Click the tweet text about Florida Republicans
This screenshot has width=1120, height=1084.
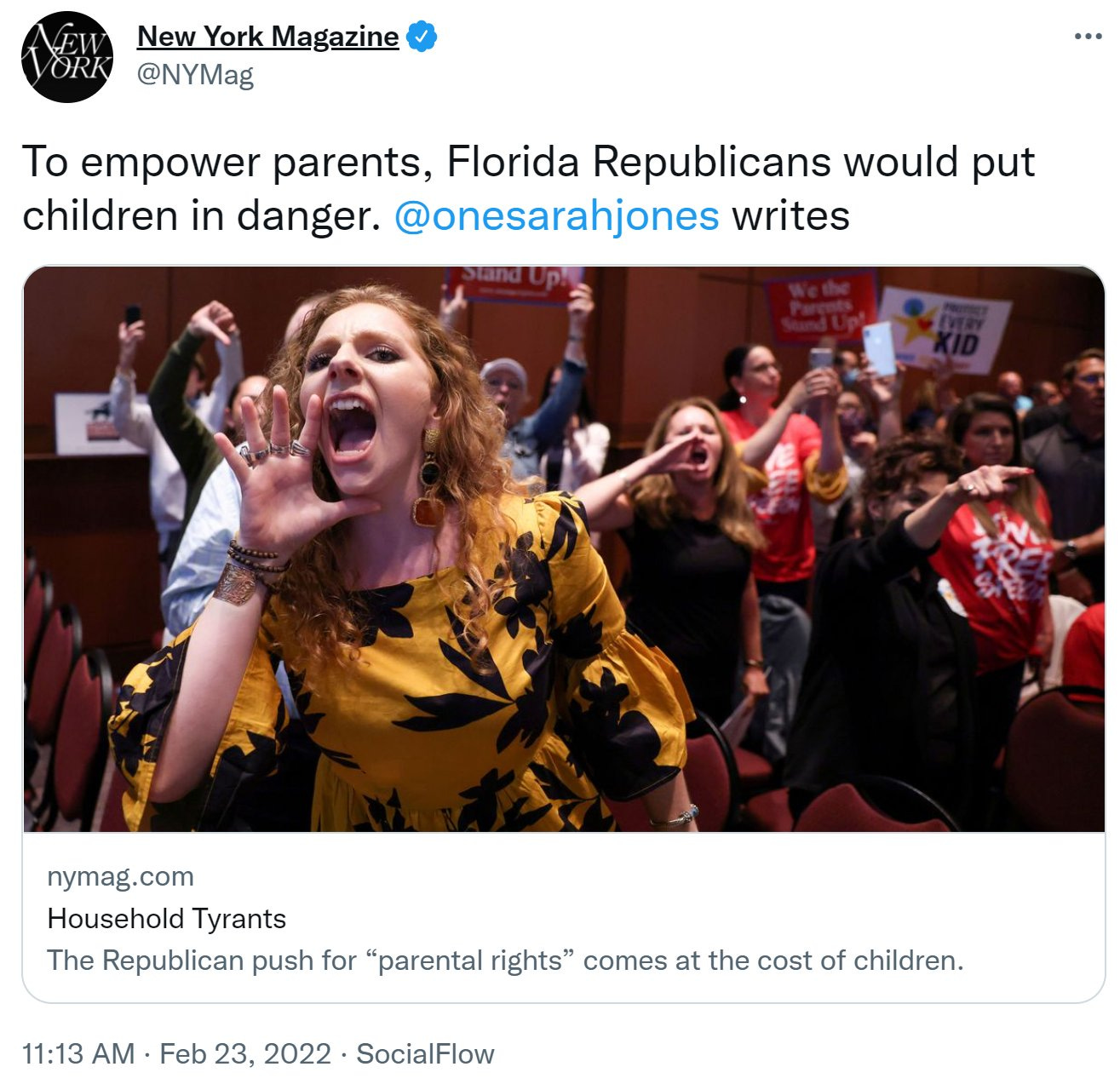(528, 188)
